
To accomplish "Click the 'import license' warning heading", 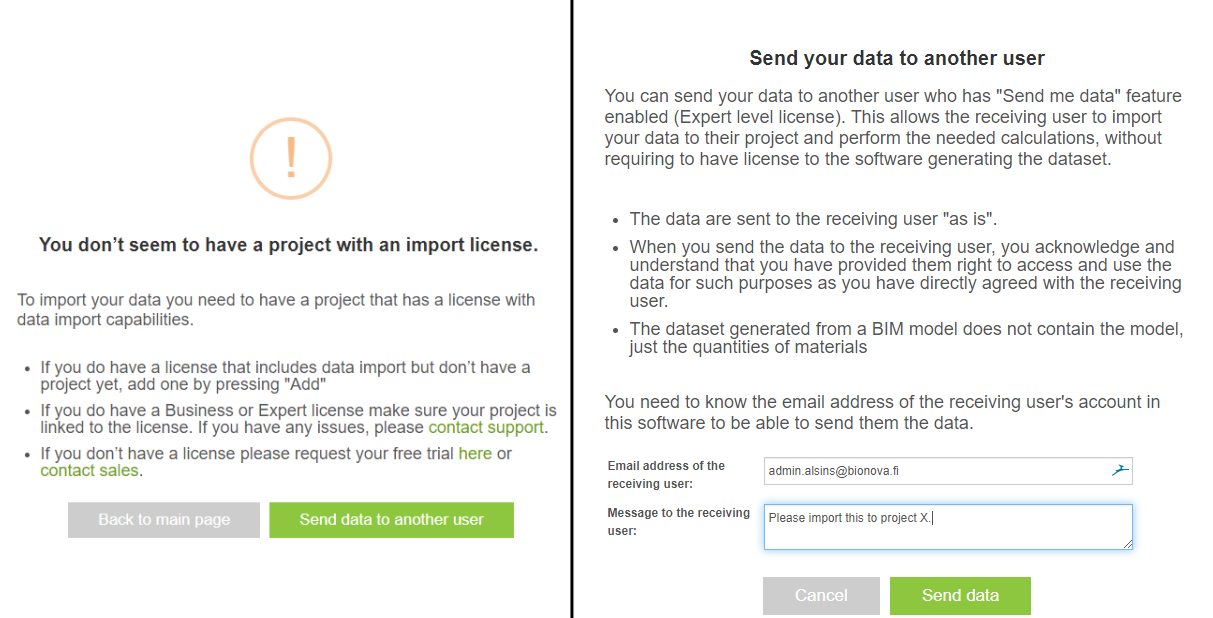I will click(289, 244).
